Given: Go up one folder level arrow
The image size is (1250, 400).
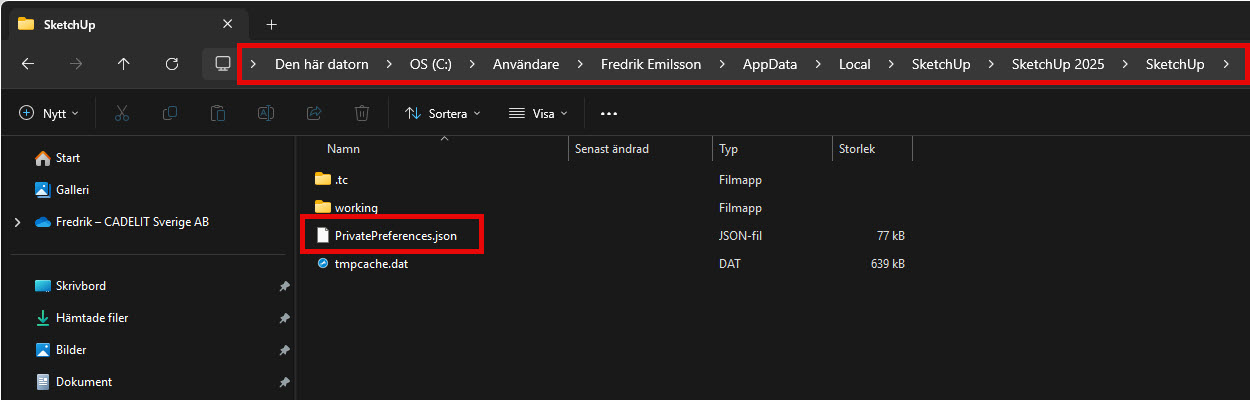Looking at the screenshot, I should pyautogui.click(x=124, y=64).
